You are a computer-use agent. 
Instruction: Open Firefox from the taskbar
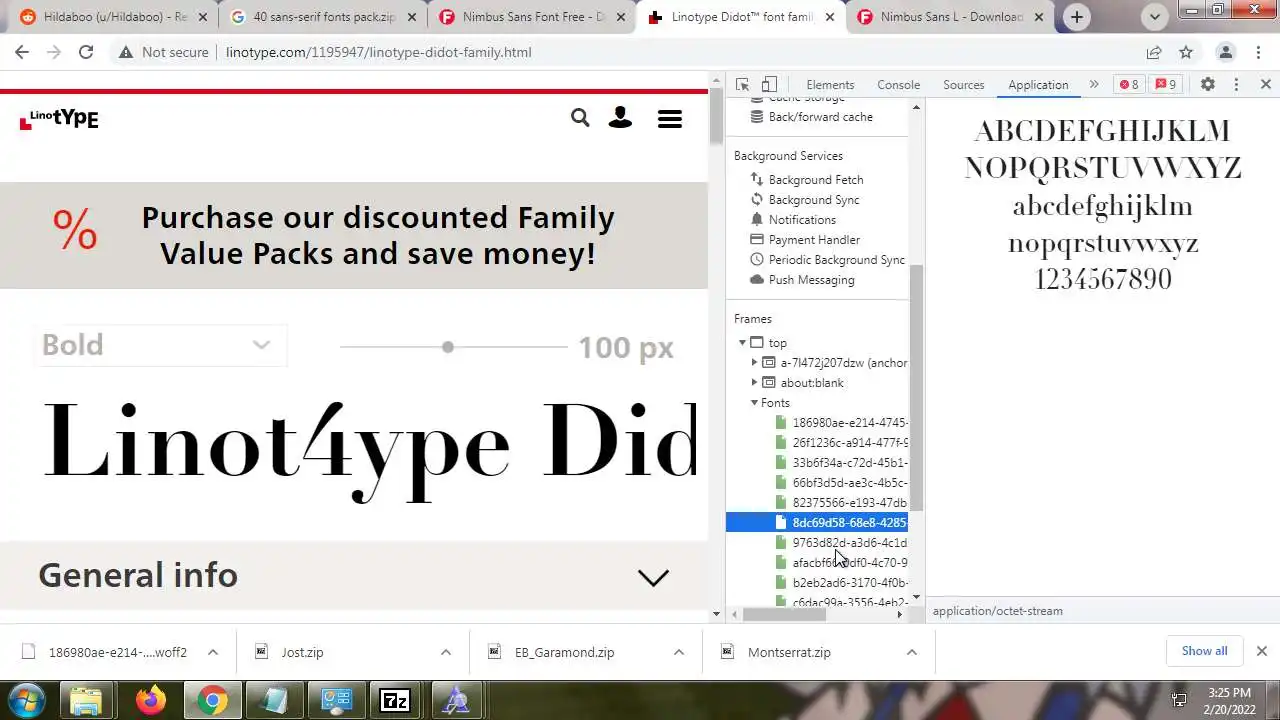click(151, 701)
